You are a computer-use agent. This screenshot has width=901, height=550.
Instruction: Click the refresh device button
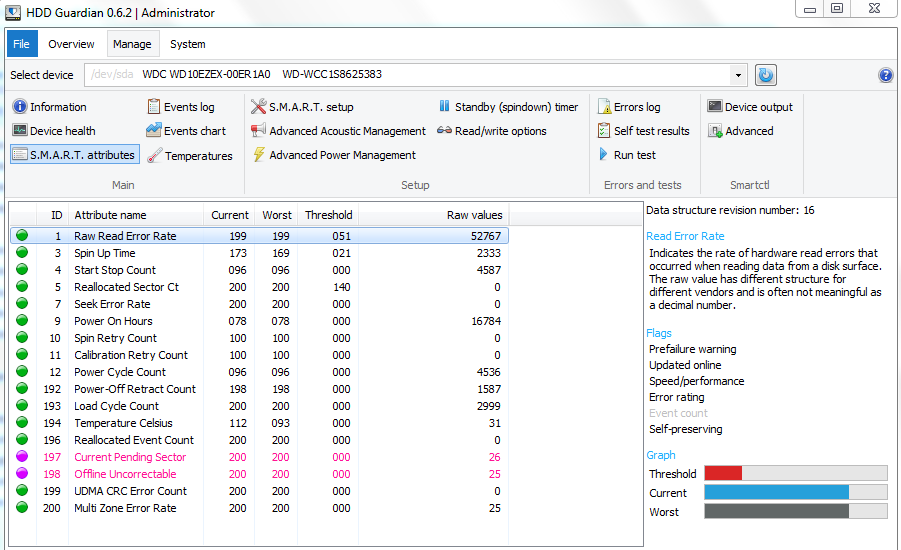point(765,75)
